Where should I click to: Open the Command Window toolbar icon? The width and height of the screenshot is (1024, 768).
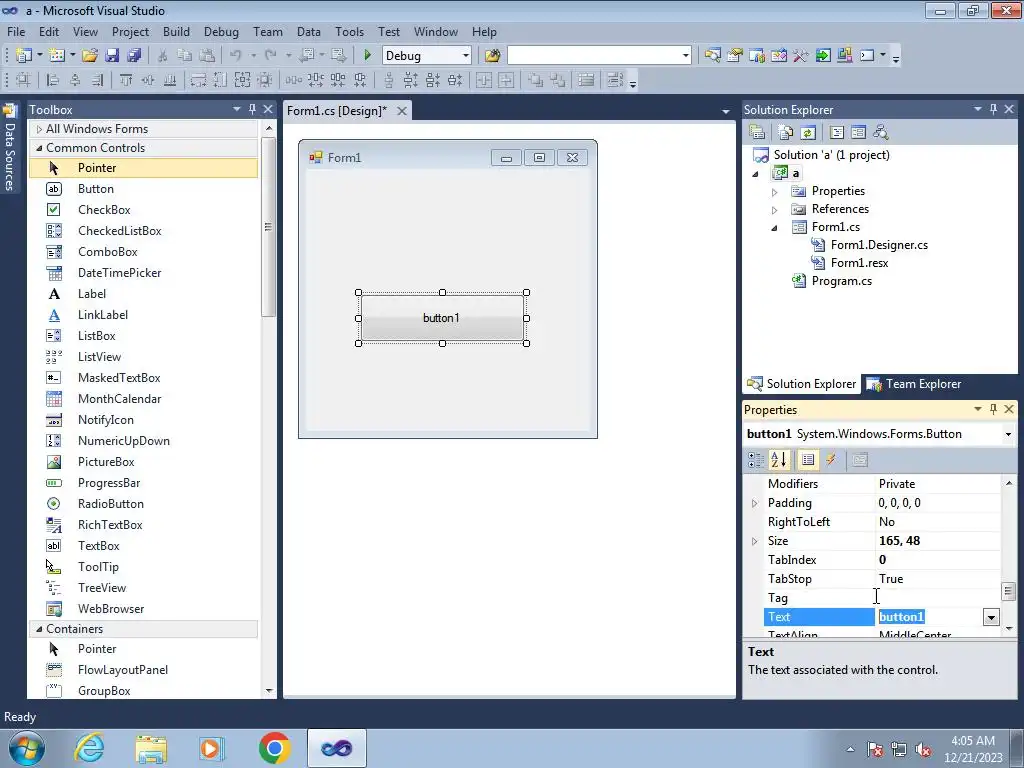(867, 56)
